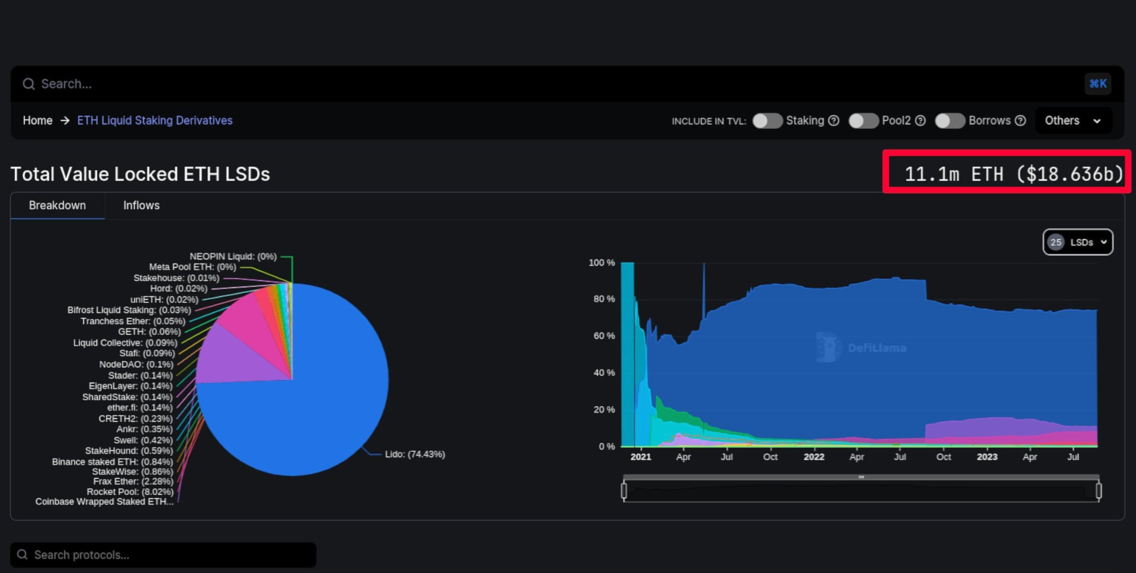
Task: Click the 'Total Value Locked ETH LSDs' heading
Action: pos(140,175)
